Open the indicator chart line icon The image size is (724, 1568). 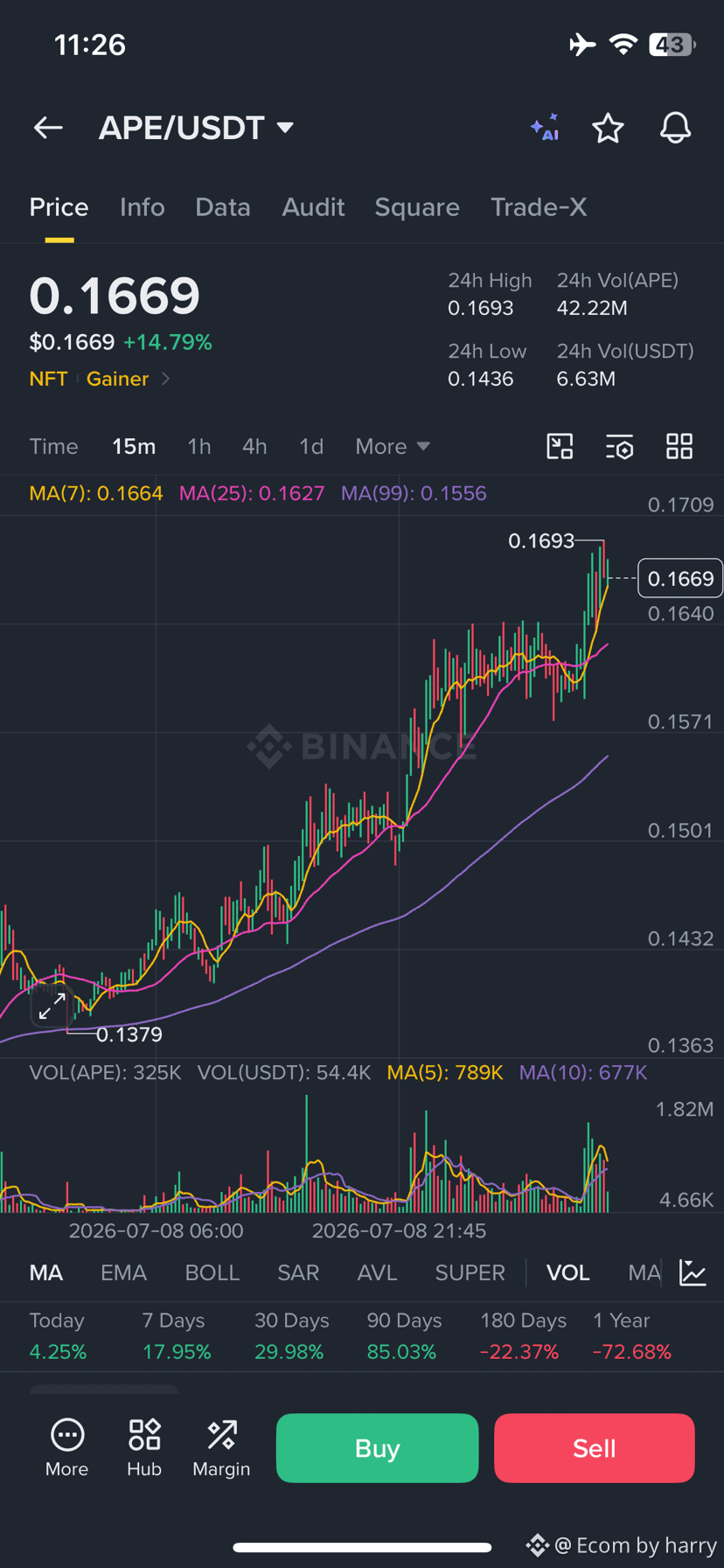tap(693, 1272)
